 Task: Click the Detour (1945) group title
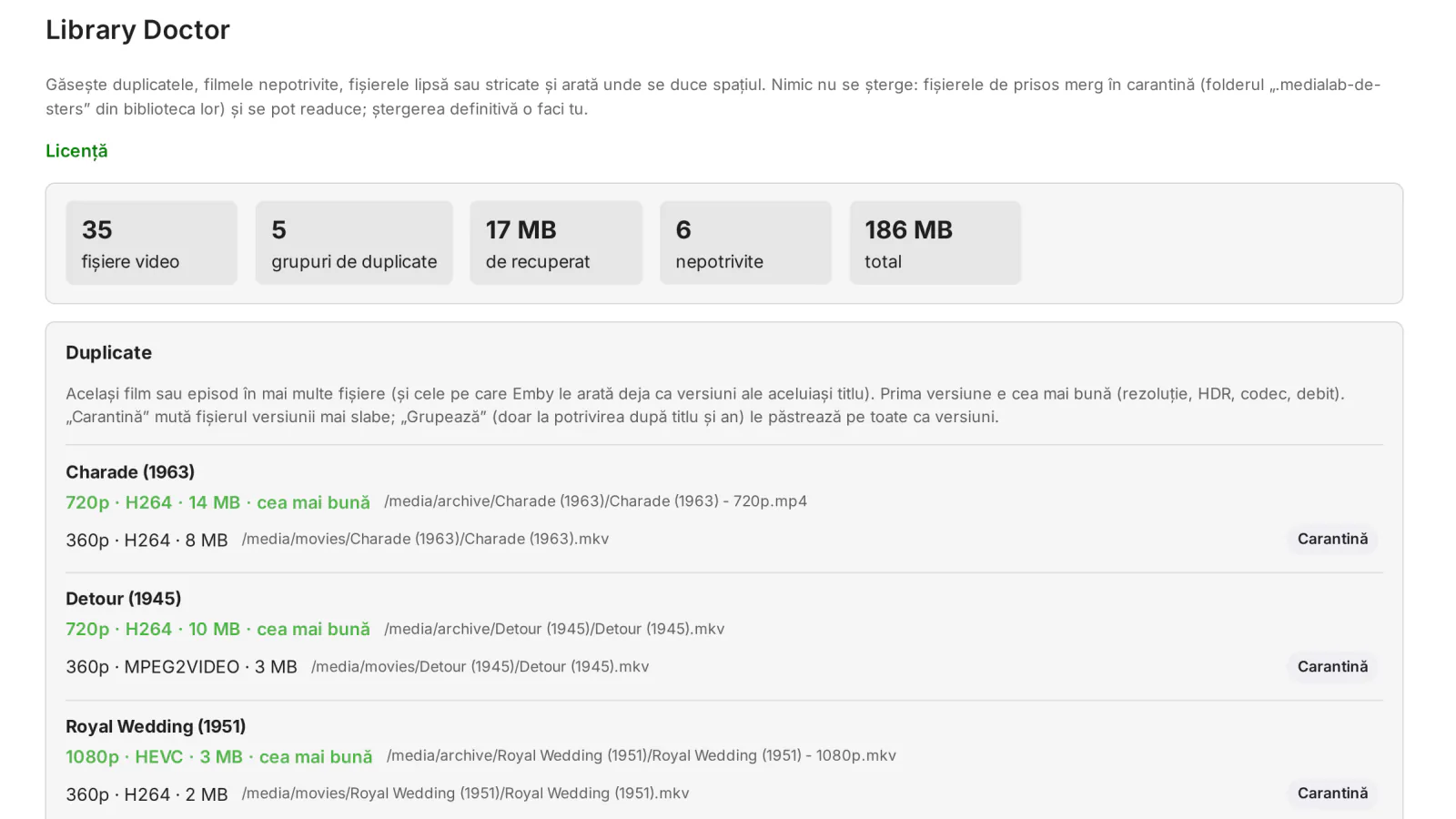(124, 599)
